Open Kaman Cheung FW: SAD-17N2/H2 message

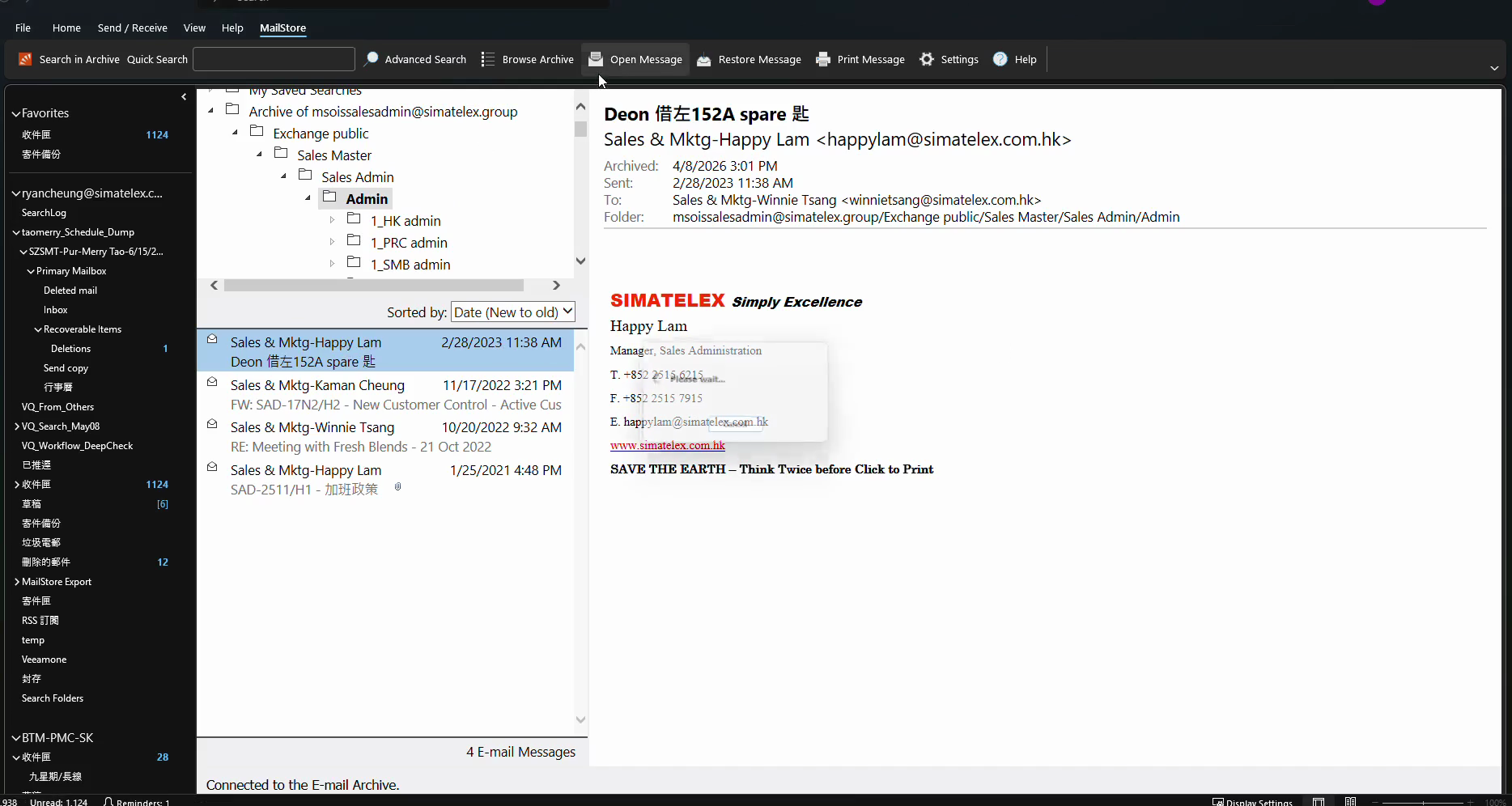385,395
